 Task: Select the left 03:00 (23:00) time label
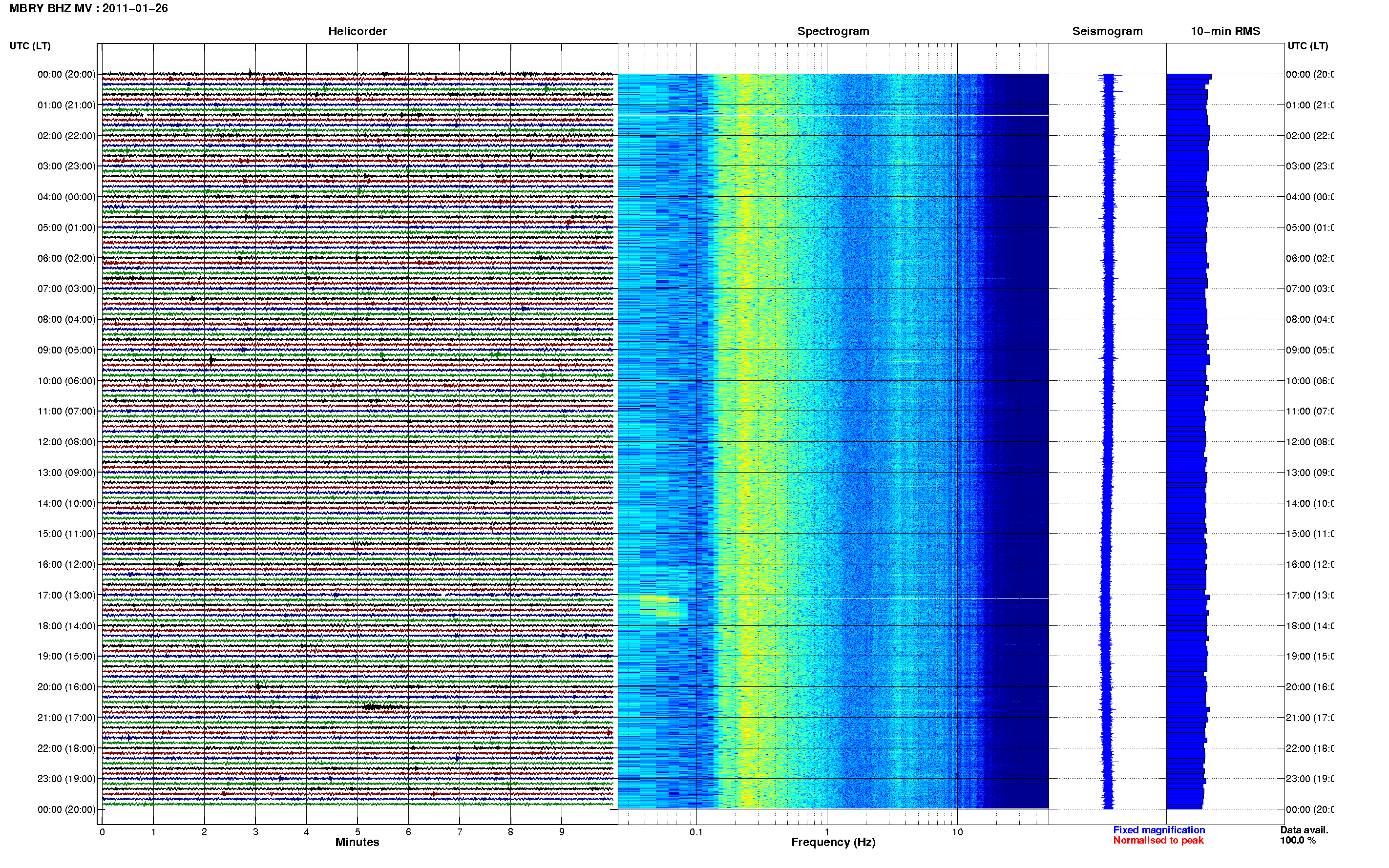pos(66,166)
